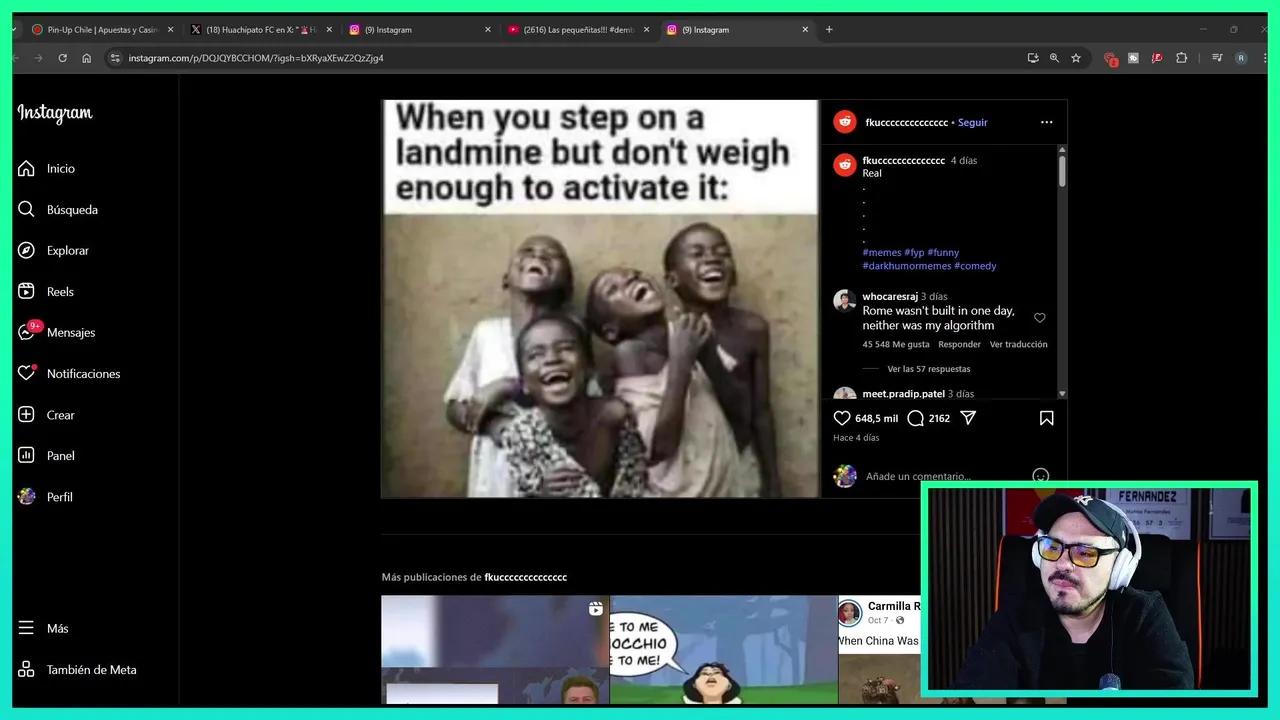Click the 648,5 mil likes count
Image resolution: width=1280 pixels, height=720 pixels.
tap(876, 418)
